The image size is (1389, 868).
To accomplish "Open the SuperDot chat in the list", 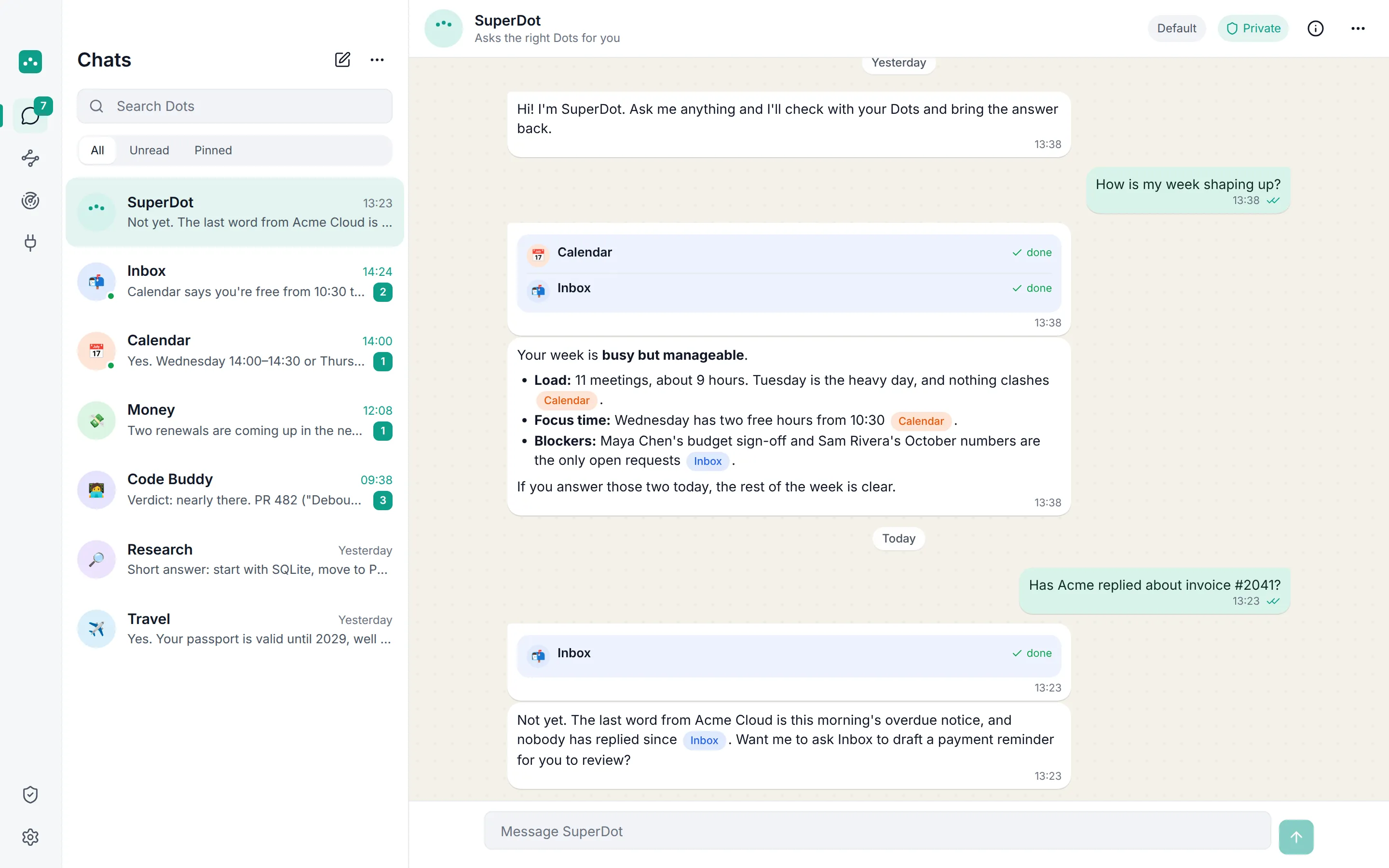I will (x=235, y=212).
